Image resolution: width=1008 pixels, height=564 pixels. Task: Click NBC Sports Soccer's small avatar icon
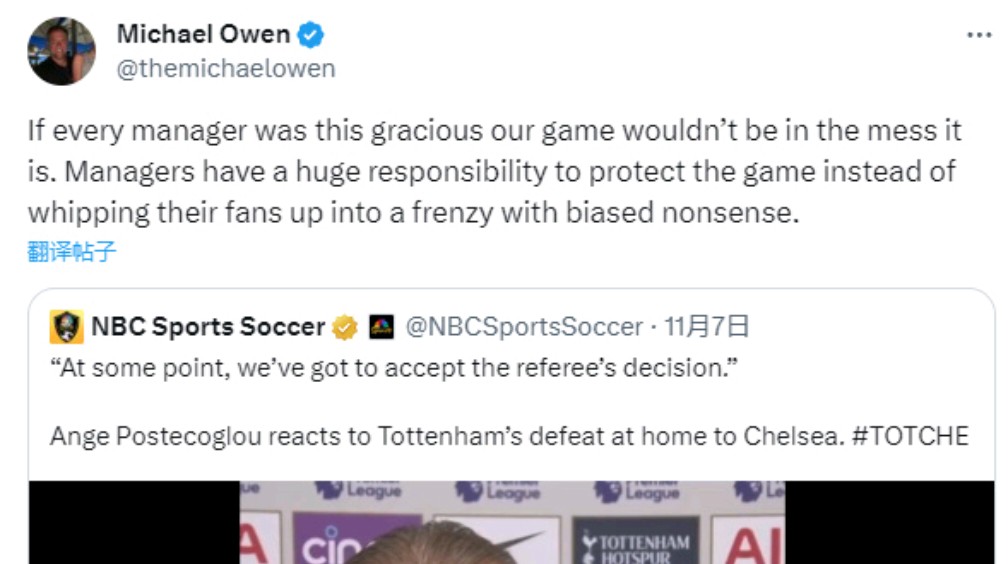coord(67,327)
